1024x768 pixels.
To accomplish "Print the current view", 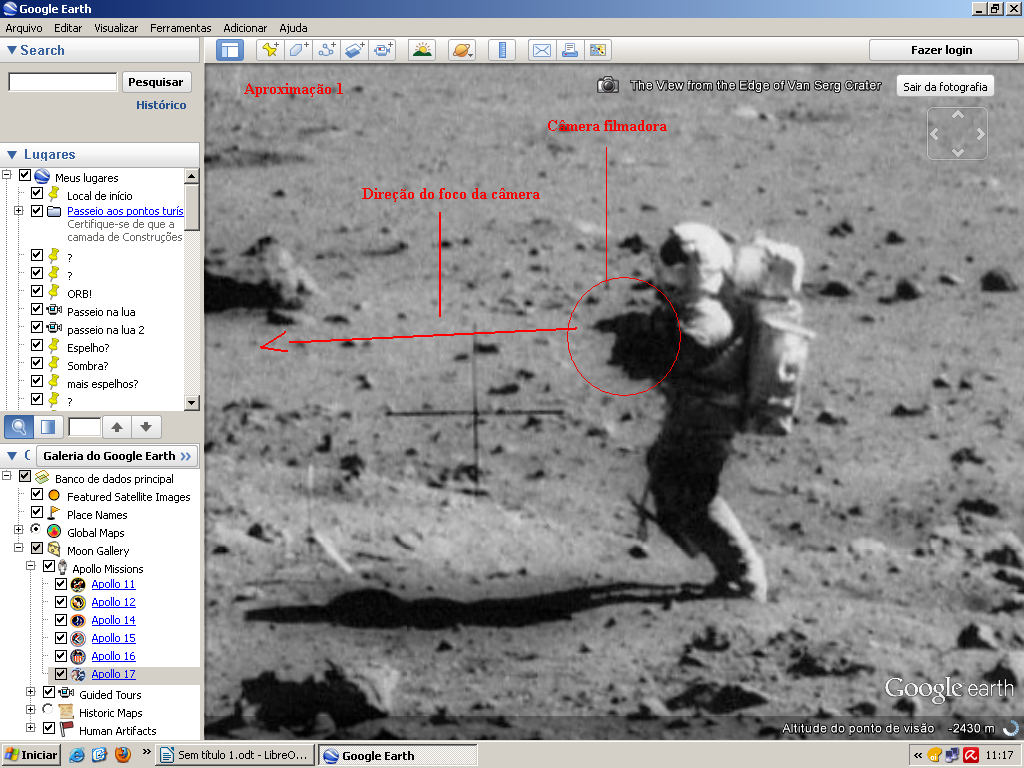I will 570,50.
